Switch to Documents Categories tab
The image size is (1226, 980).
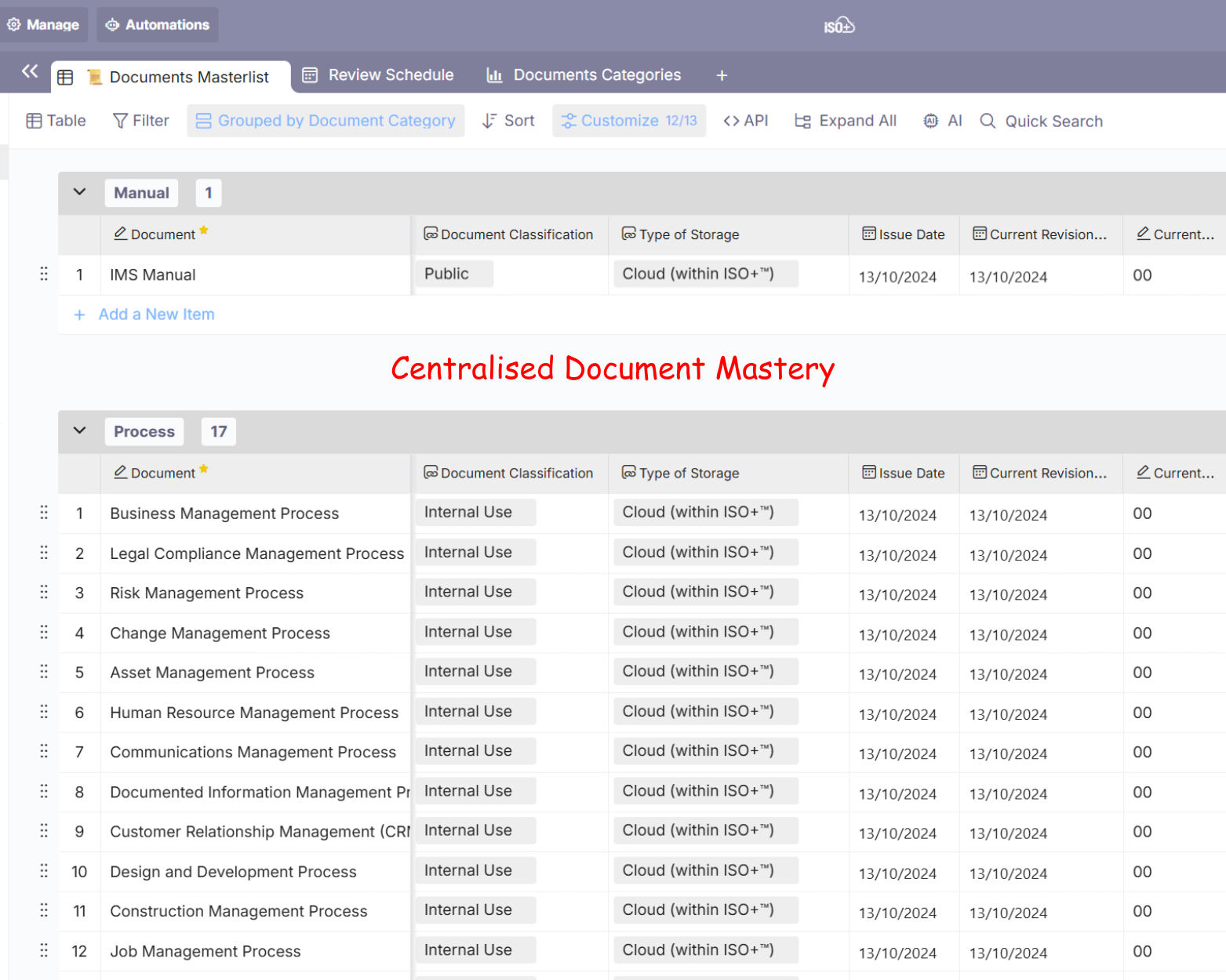[584, 75]
